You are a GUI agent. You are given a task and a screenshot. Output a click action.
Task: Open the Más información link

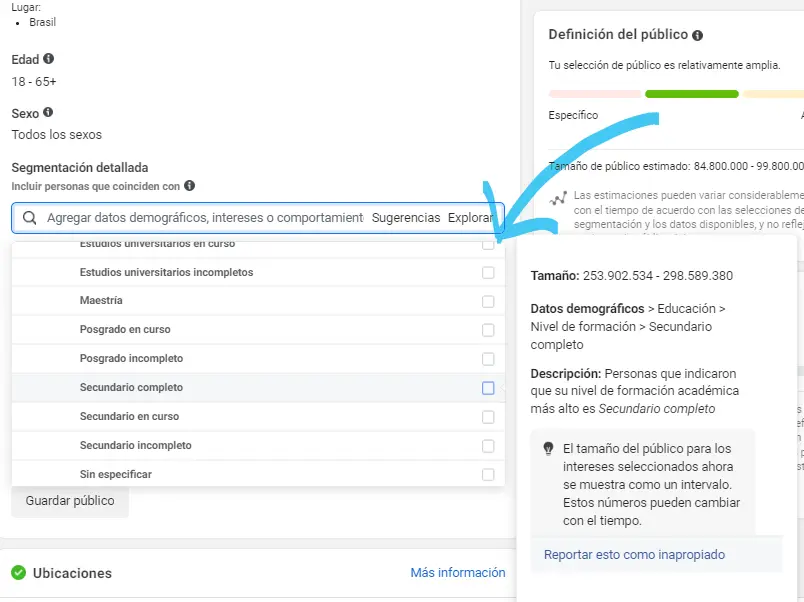457,573
